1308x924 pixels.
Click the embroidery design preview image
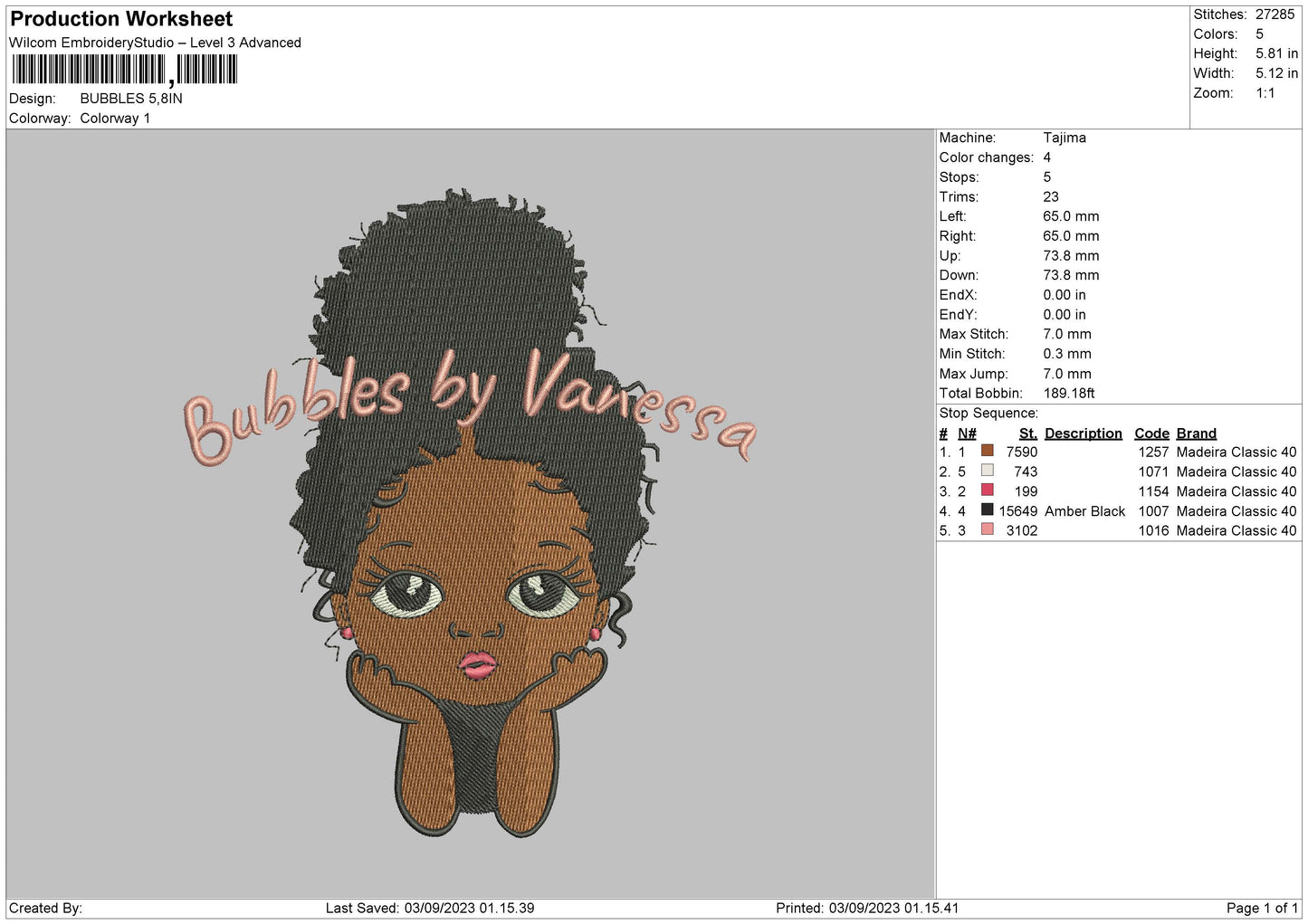pos(471,513)
